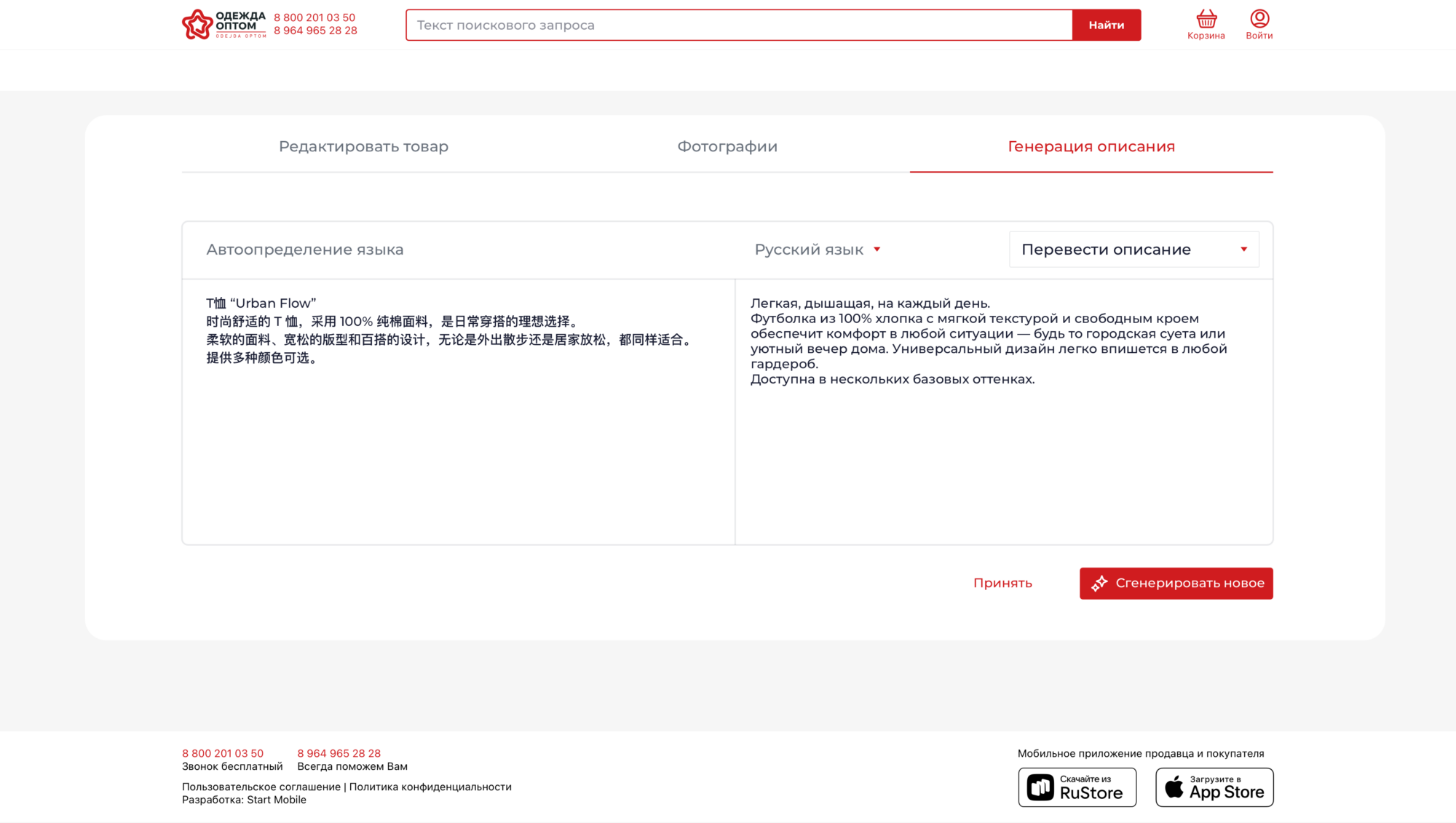Viewport: 1456px width, 823px height.
Task: Click into the Chinese source description text area
Action: (x=458, y=437)
